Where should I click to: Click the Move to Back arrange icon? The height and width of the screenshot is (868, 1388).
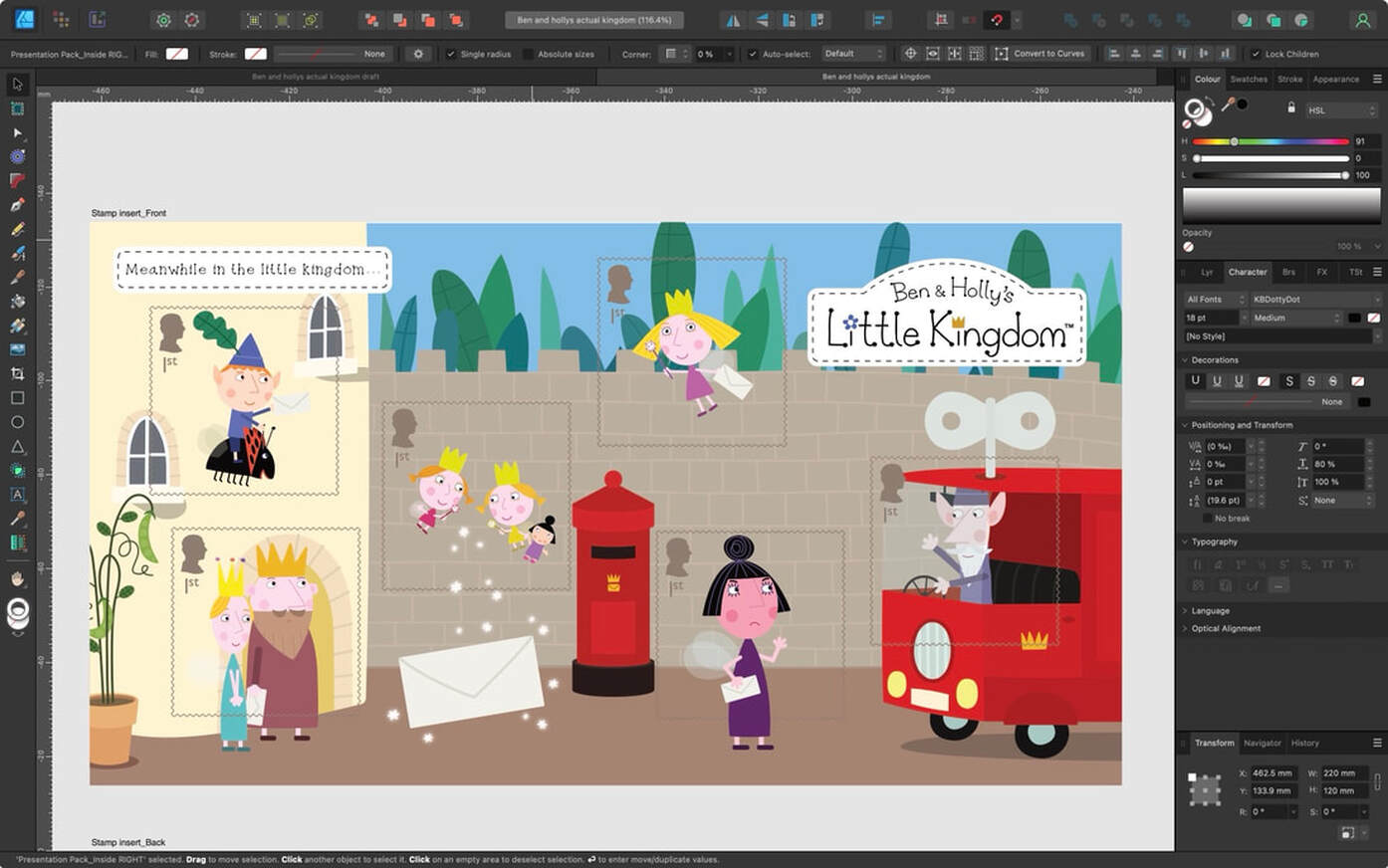371,20
